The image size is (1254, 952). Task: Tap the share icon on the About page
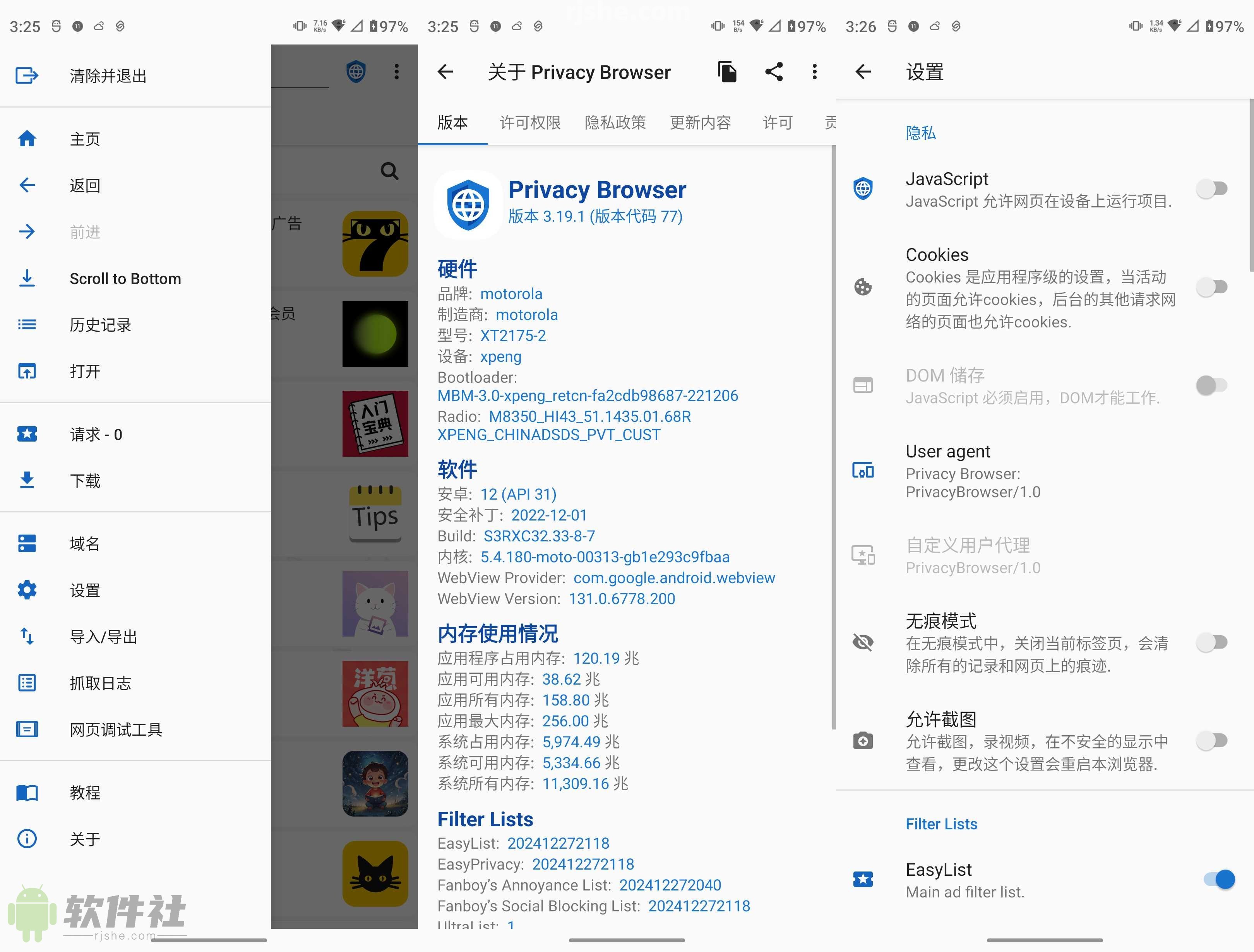(774, 72)
